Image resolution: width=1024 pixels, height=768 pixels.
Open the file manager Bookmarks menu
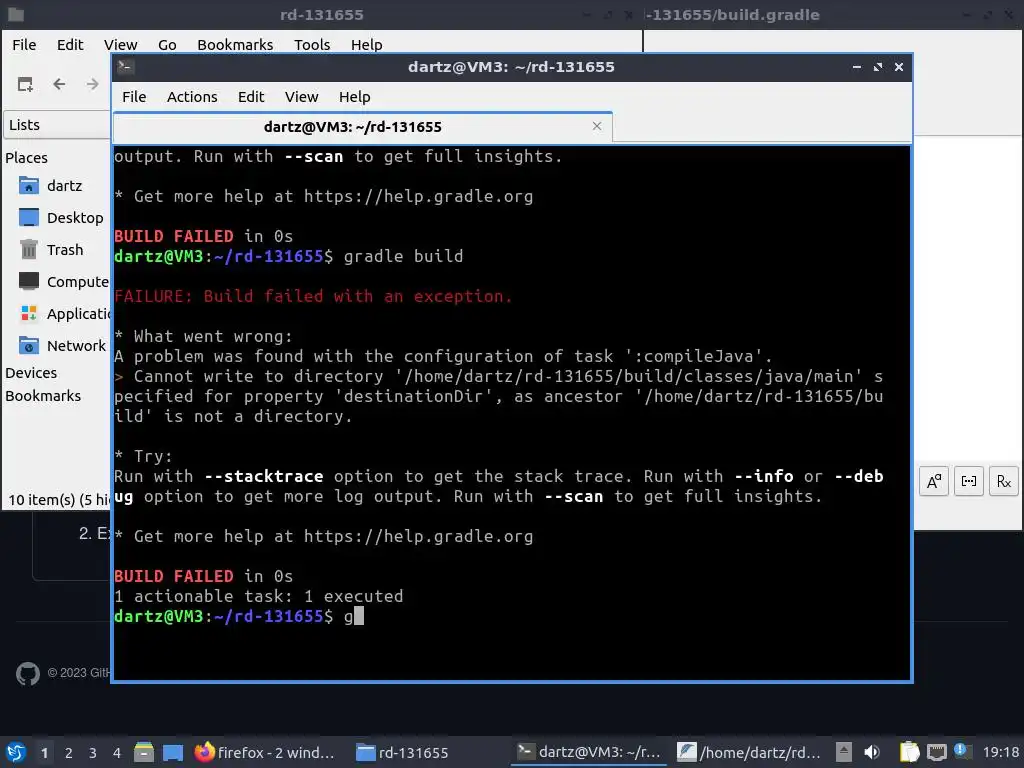235,44
